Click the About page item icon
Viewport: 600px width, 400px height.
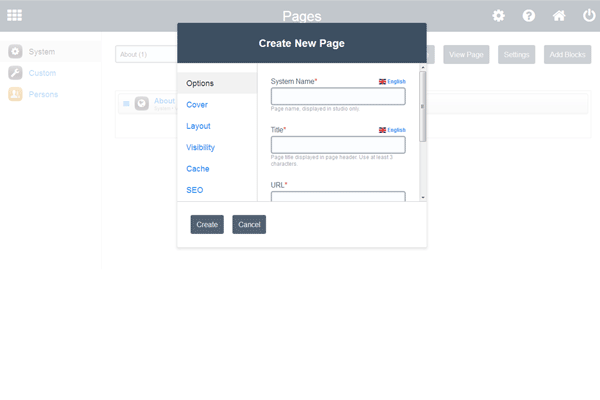tap(142, 103)
